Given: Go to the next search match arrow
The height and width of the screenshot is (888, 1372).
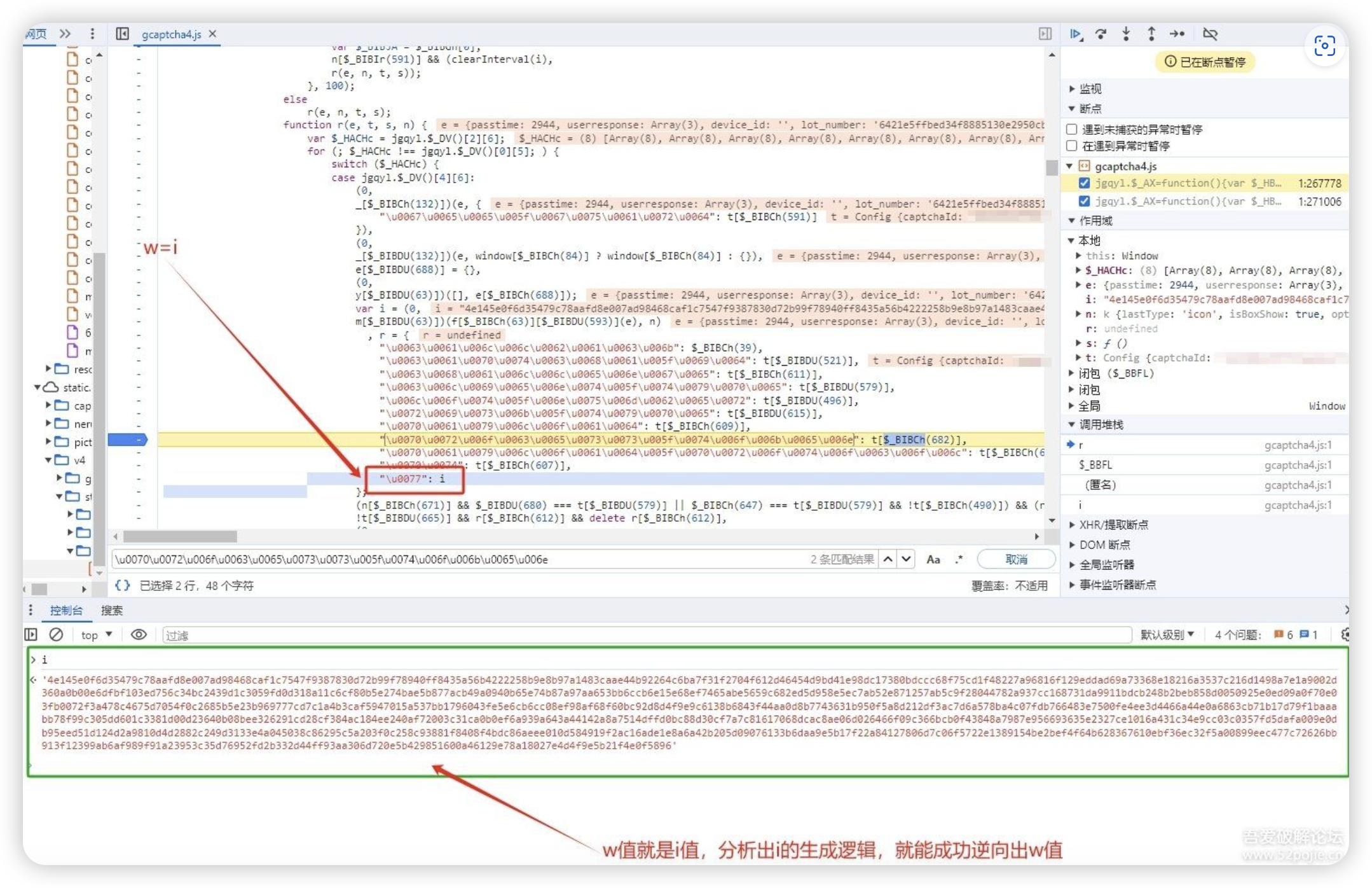Looking at the screenshot, I should (906, 559).
